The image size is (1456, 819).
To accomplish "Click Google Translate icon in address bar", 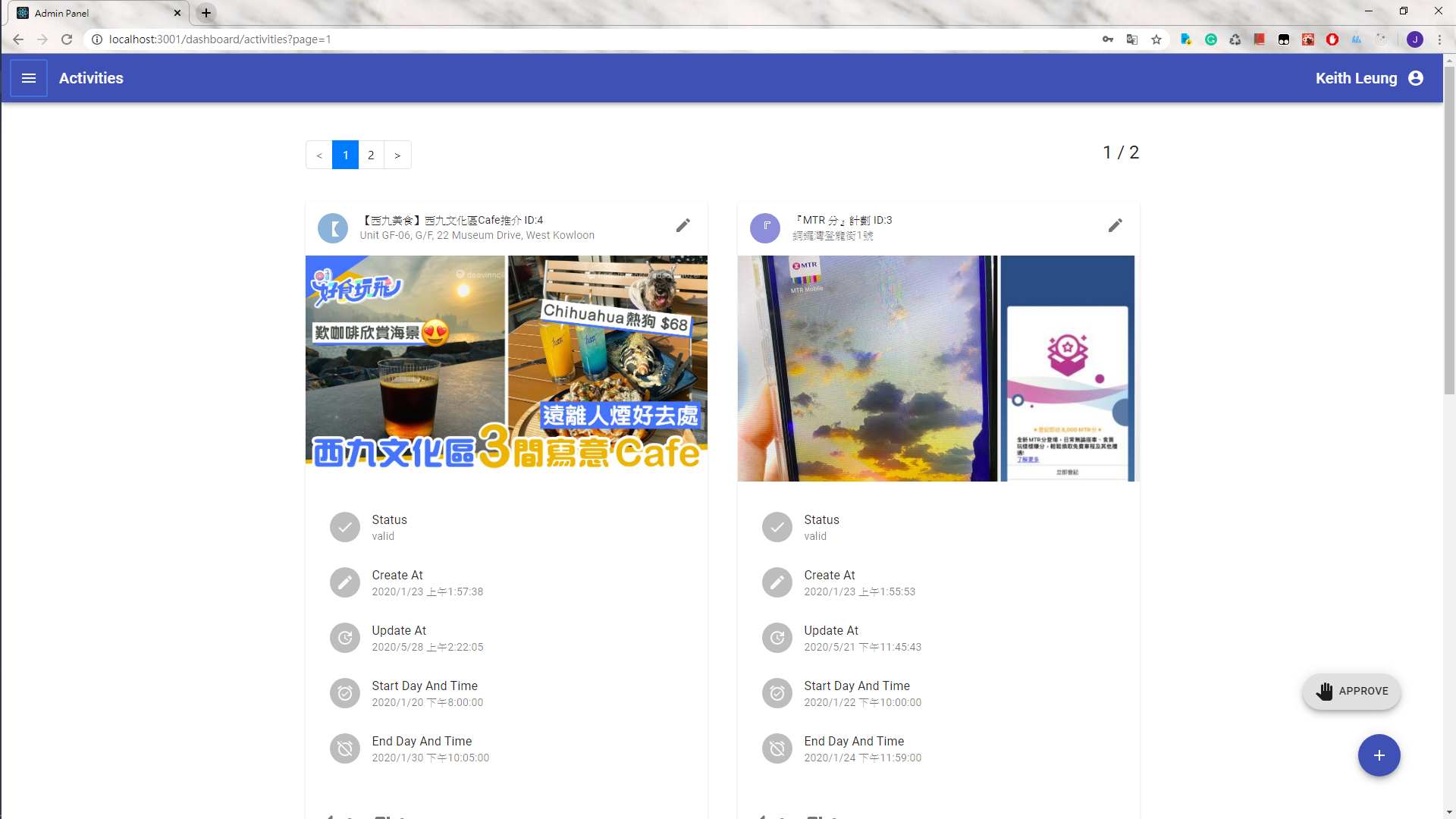I will [1131, 39].
